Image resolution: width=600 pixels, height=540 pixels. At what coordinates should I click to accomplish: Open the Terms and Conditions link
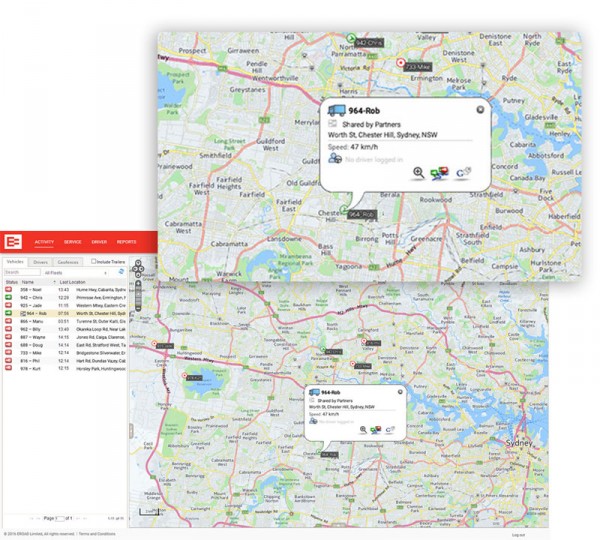click(96, 534)
